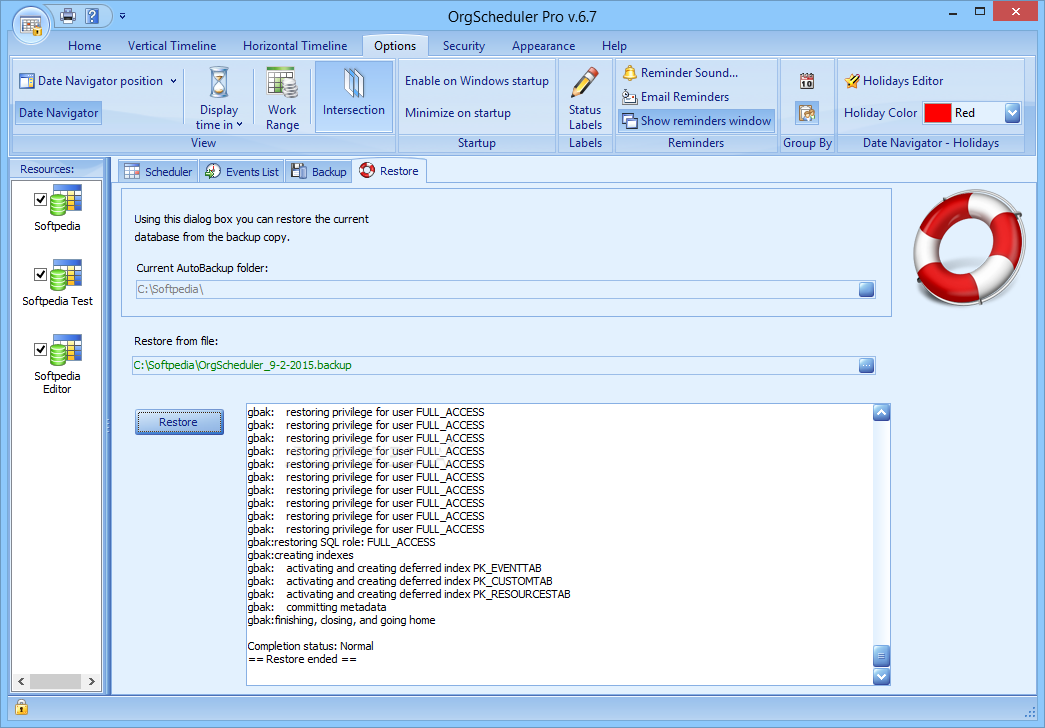Open Email Reminders option

(x=675, y=97)
